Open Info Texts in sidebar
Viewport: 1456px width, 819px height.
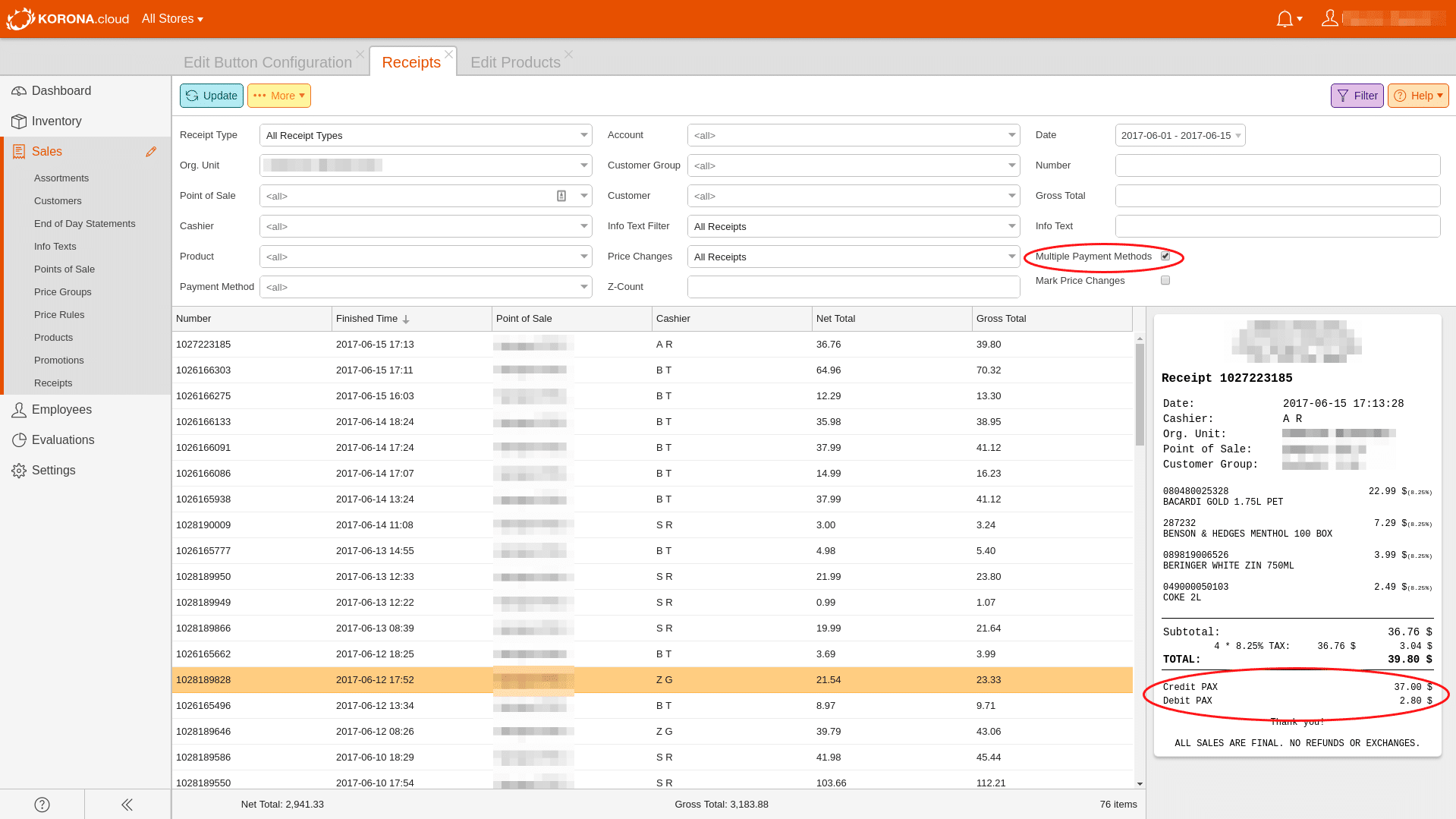55,247
